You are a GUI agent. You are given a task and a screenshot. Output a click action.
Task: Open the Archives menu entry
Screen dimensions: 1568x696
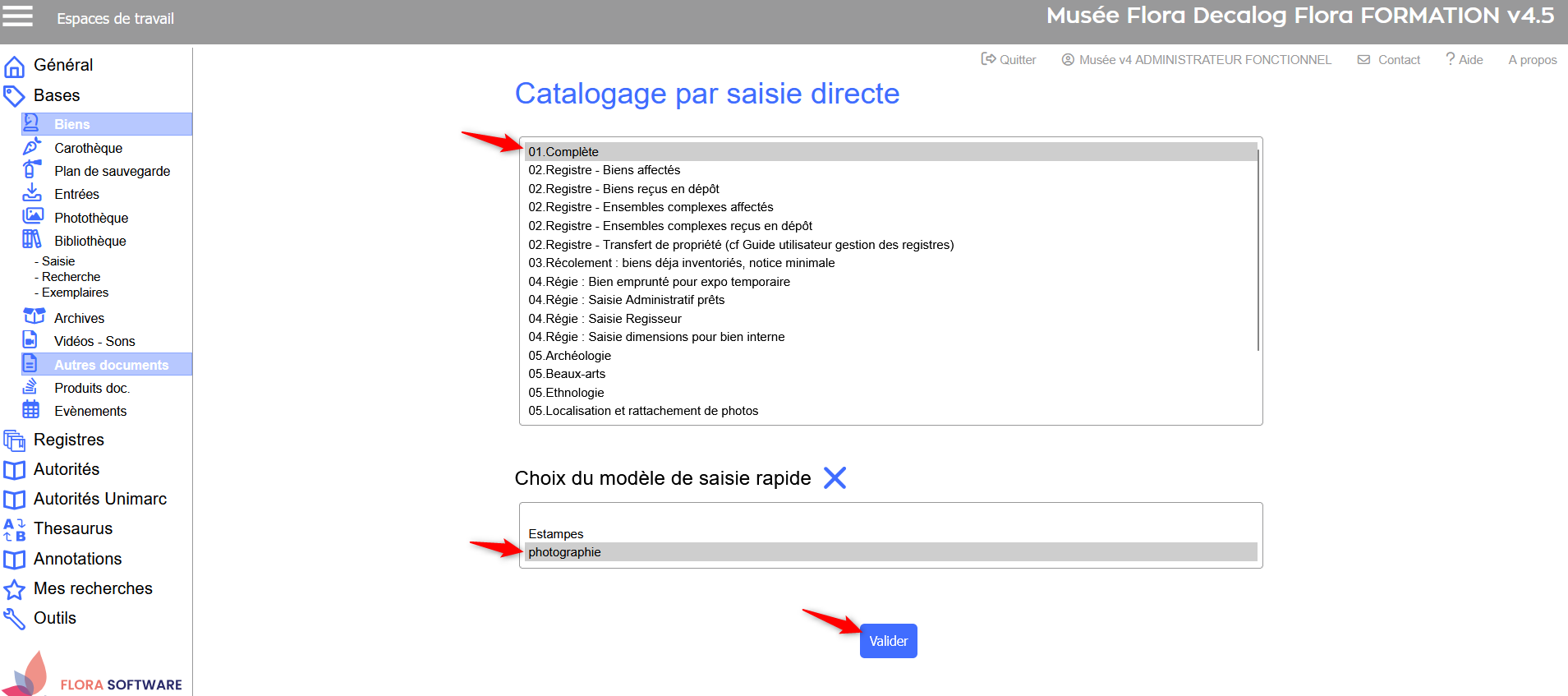pyautogui.click(x=79, y=318)
